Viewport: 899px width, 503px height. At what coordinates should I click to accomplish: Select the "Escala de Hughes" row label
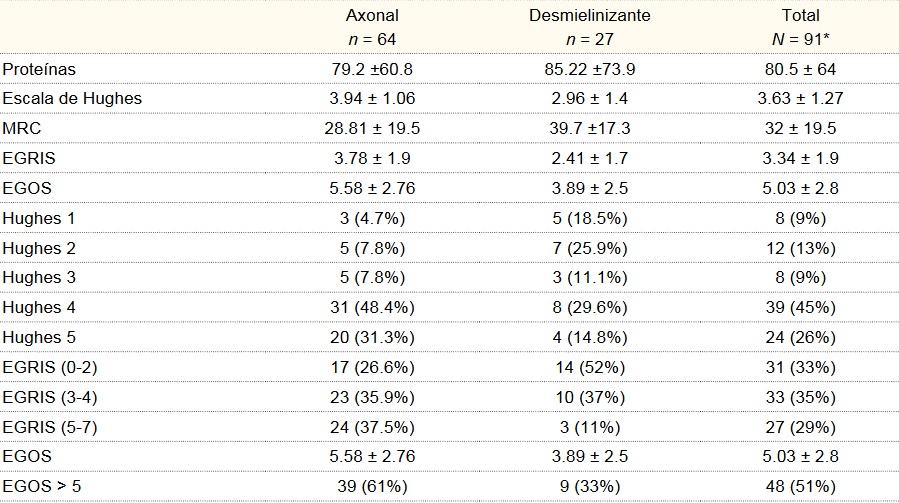pyautogui.click(x=72, y=99)
